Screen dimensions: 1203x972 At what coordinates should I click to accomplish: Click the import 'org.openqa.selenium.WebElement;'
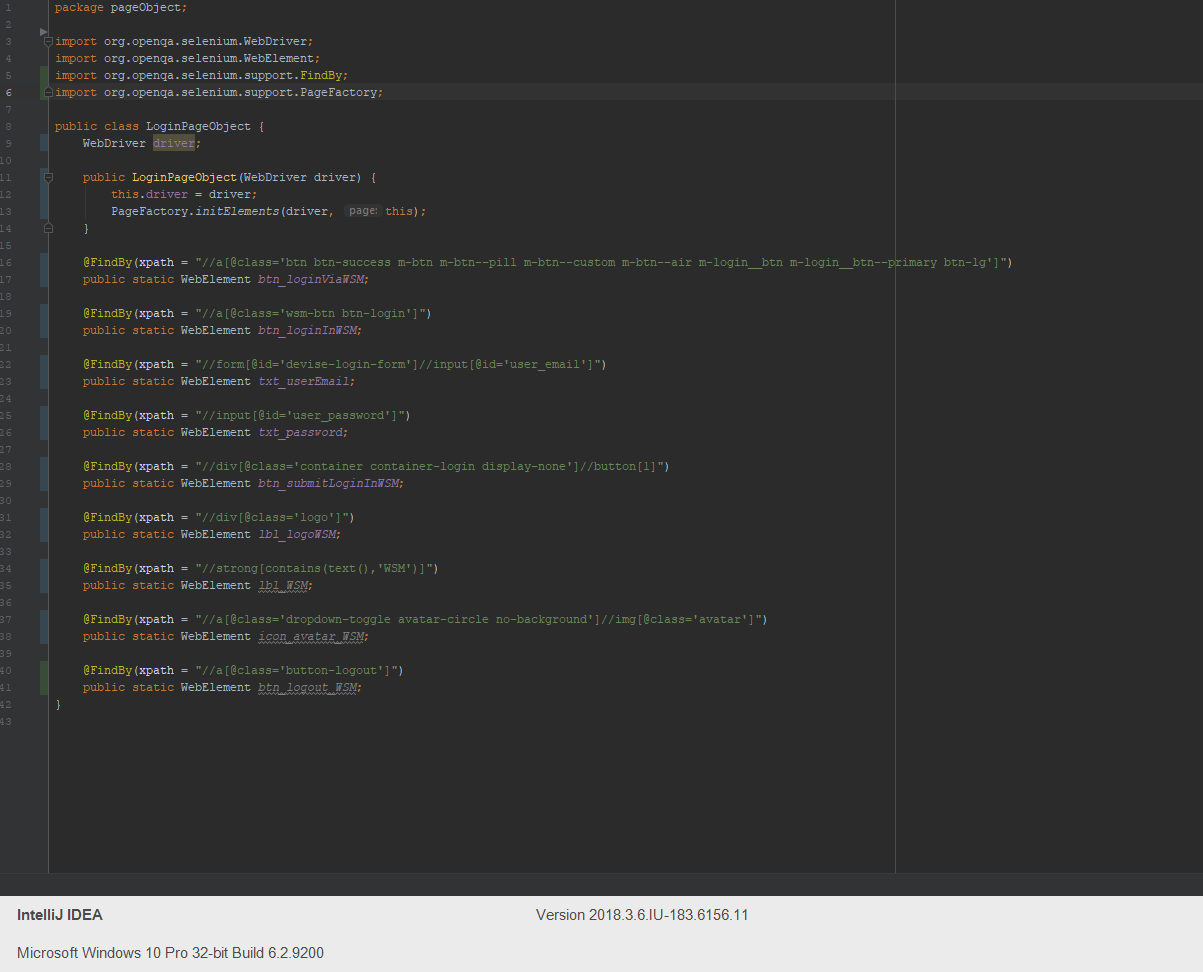pos(212,58)
